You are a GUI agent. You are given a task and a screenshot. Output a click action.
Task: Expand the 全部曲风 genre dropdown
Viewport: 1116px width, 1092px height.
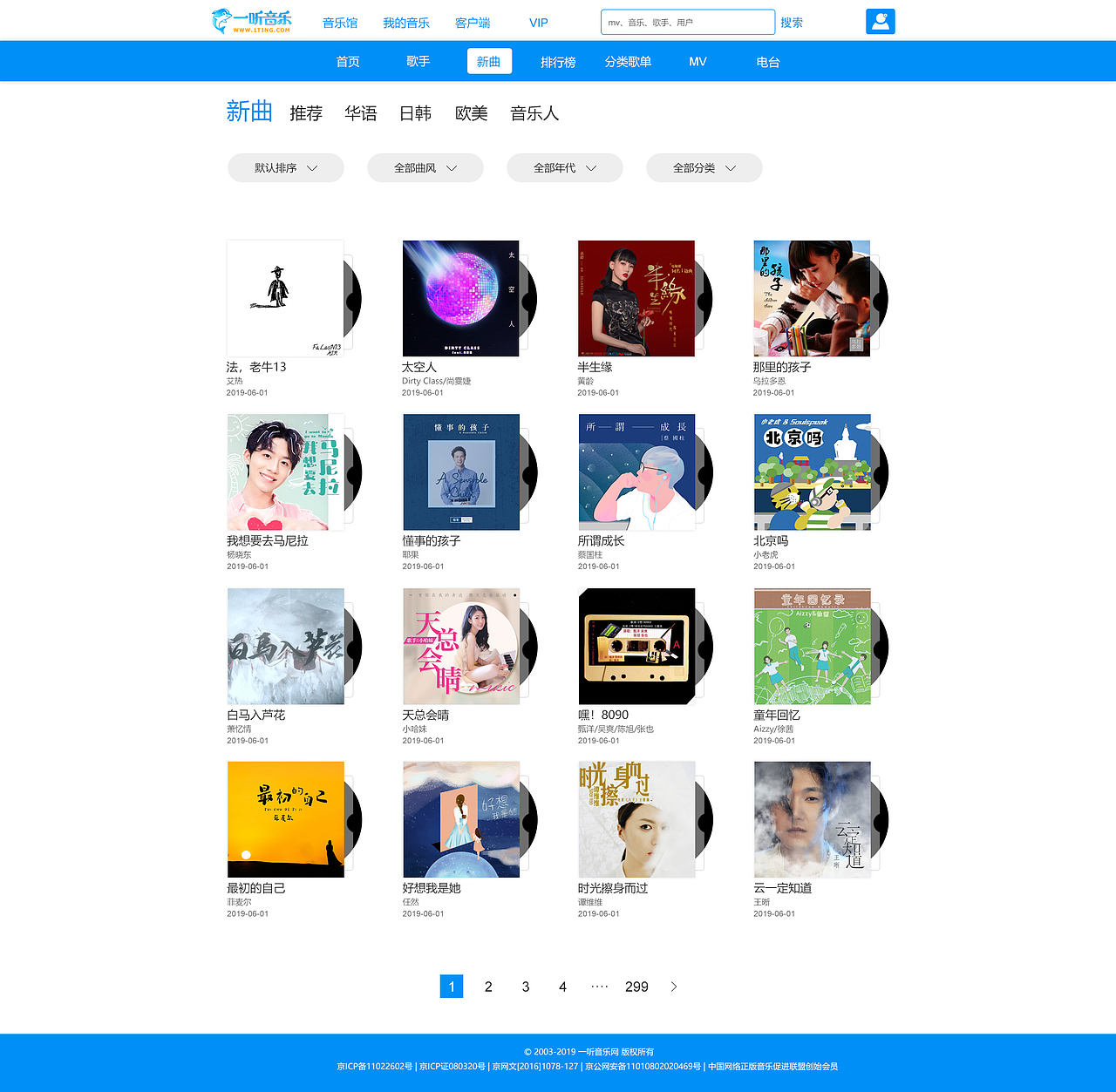click(x=425, y=168)
